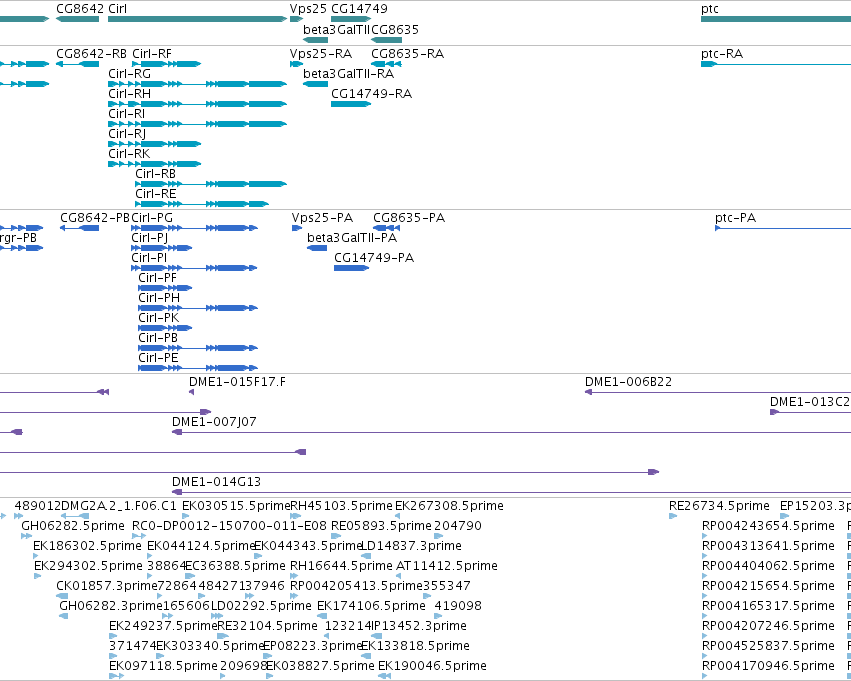Select the DME1-006B22 BAC label
The height and width of the screenshot is (681, 851).
628,382
